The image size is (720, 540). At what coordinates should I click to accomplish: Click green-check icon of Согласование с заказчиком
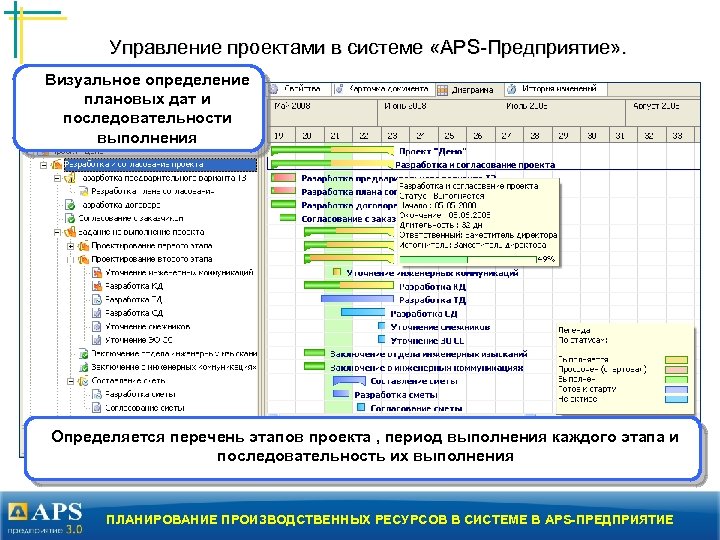pyautogui.click(x=70, y=219)
